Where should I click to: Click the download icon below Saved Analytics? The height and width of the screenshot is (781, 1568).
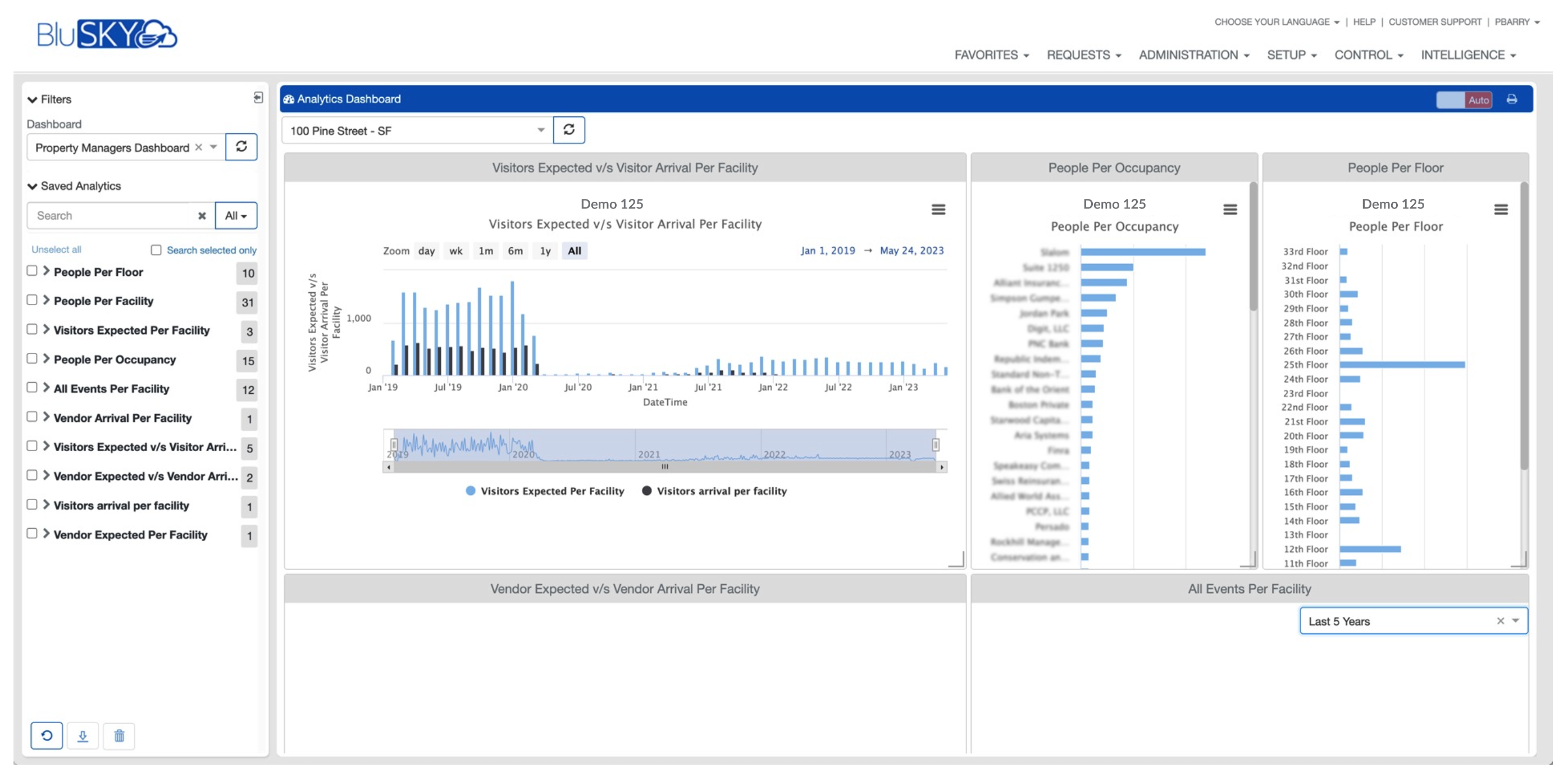83,735
